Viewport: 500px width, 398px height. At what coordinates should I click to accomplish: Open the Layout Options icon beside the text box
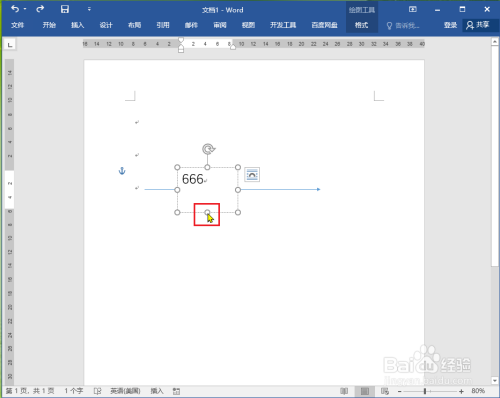pos(252,175)
